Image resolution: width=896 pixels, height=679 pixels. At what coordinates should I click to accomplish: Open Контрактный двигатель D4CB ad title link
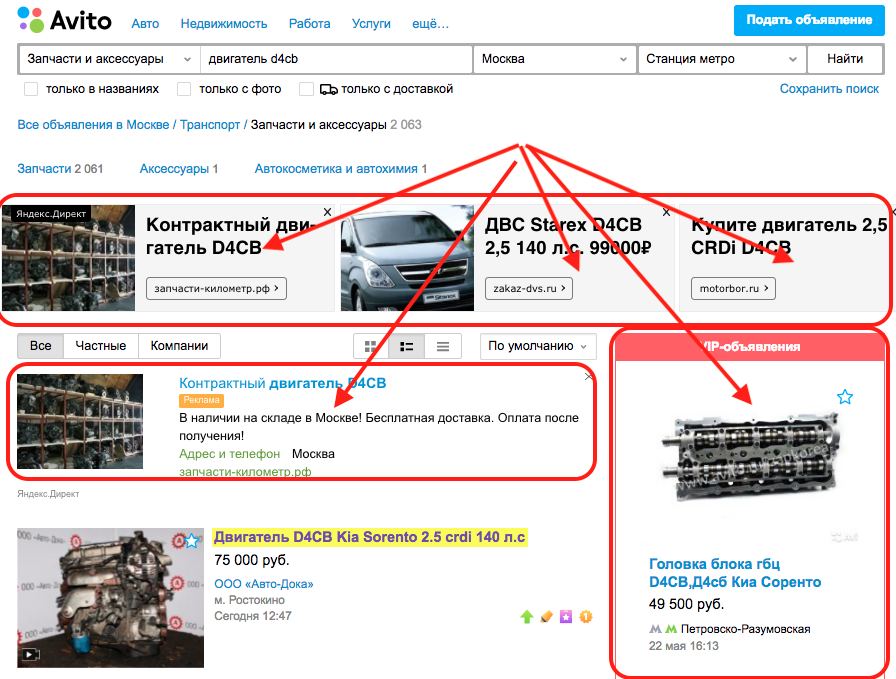point(282,384)
